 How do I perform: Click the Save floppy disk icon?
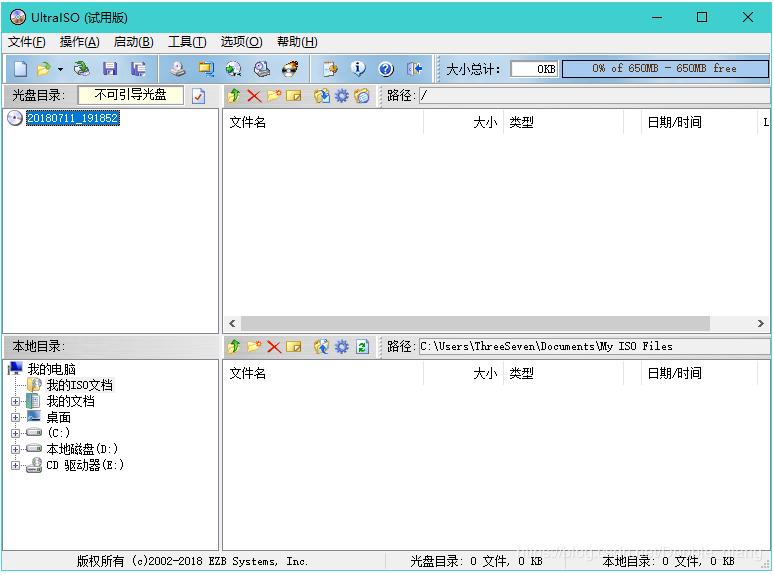coord(110,69)
